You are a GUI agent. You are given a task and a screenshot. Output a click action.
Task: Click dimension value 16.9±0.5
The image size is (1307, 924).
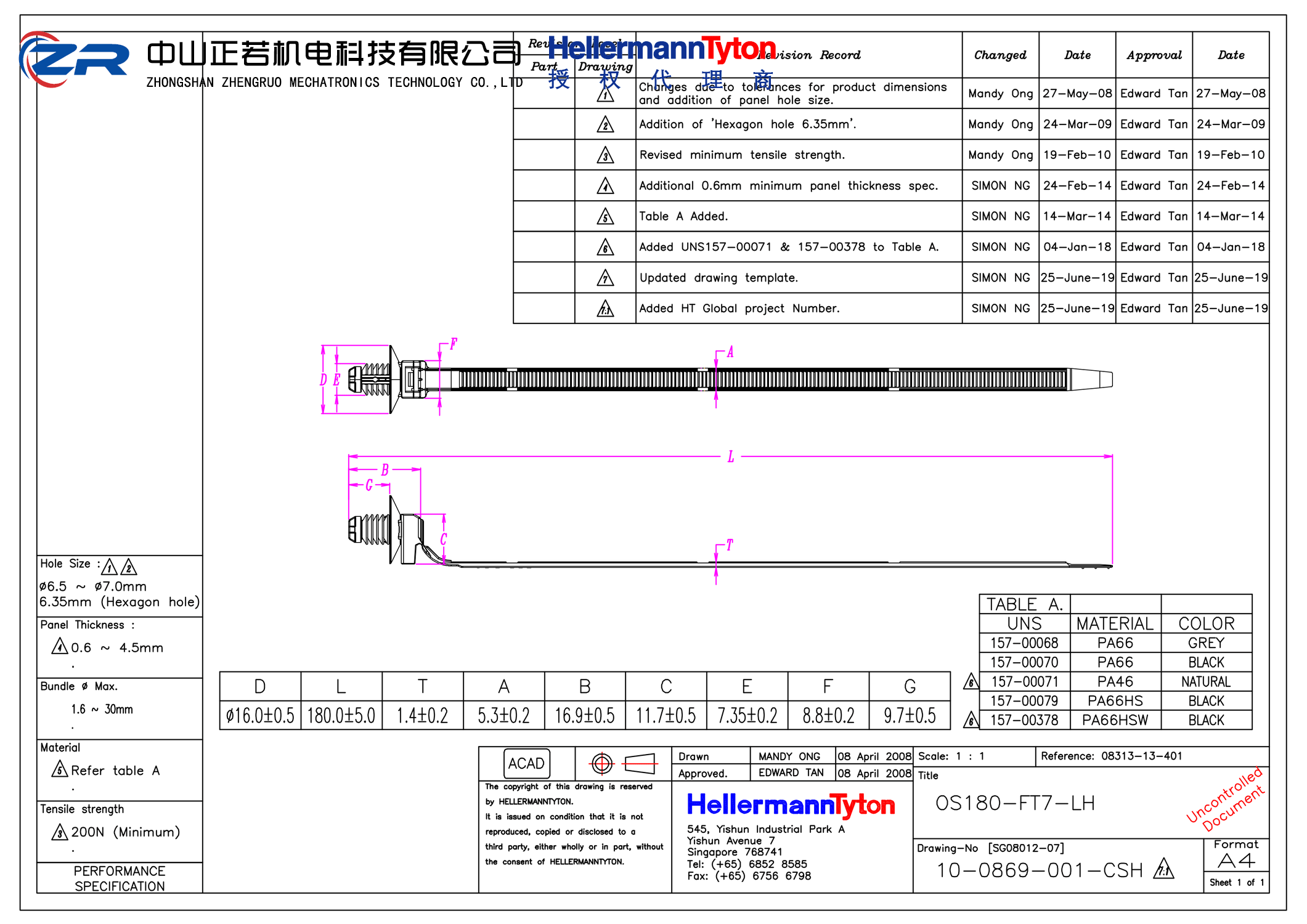pyautogui.click(x=585, y=716)
